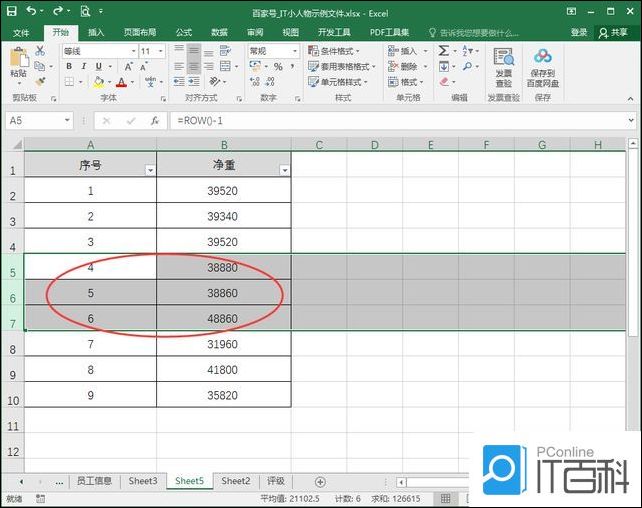Add a new sheet with plus icon

pyautogui.click(x=320, y=481)
